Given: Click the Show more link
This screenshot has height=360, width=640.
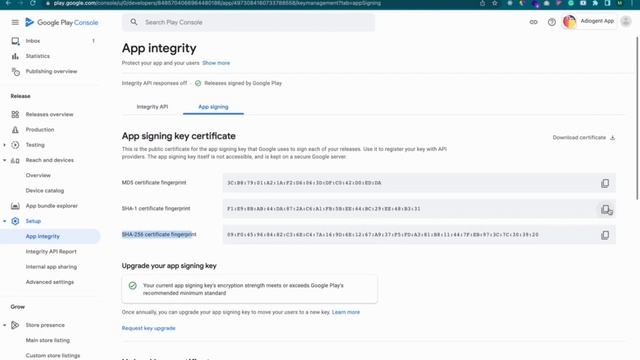Looking at the screenshot, I should (x=216, y=63).
